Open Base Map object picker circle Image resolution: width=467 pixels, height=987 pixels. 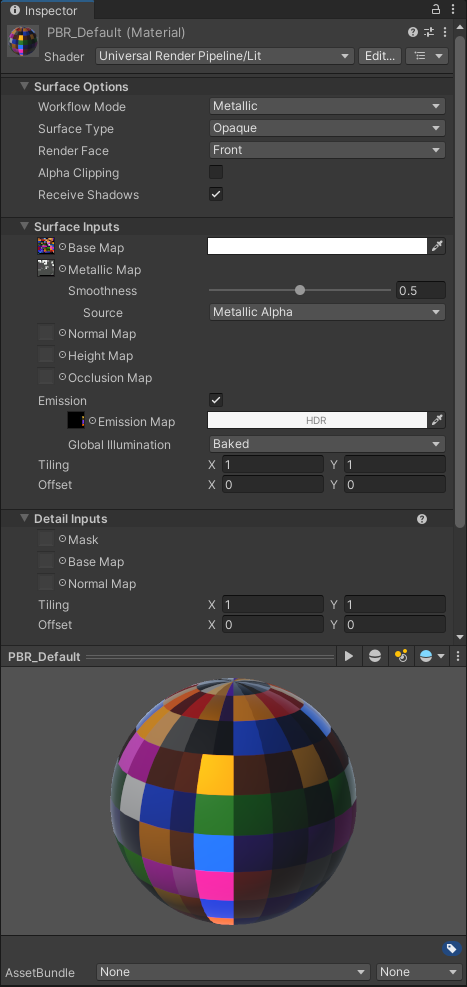[62, 247]
